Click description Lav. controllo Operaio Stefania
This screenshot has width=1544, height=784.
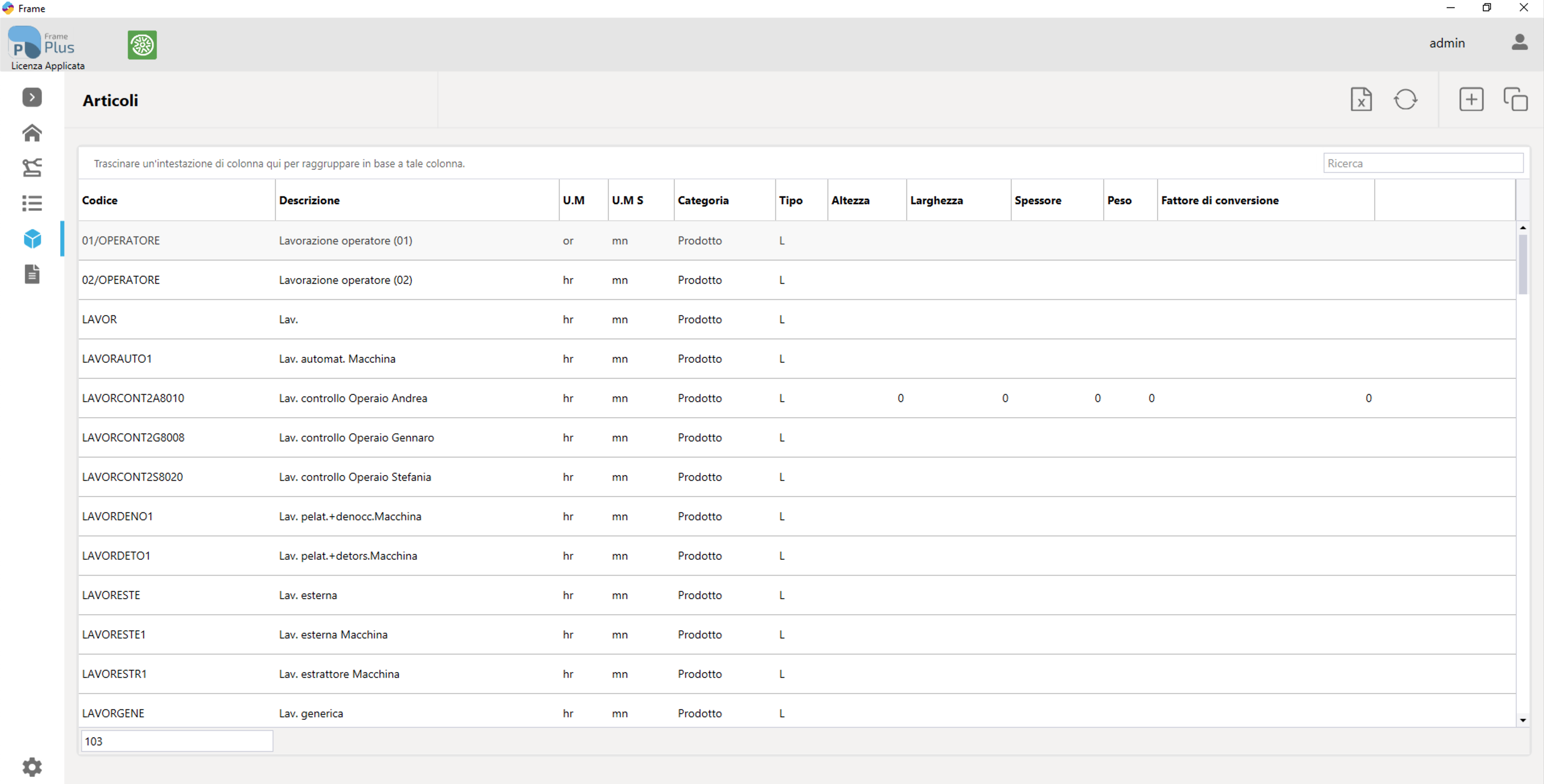(355, 477)
